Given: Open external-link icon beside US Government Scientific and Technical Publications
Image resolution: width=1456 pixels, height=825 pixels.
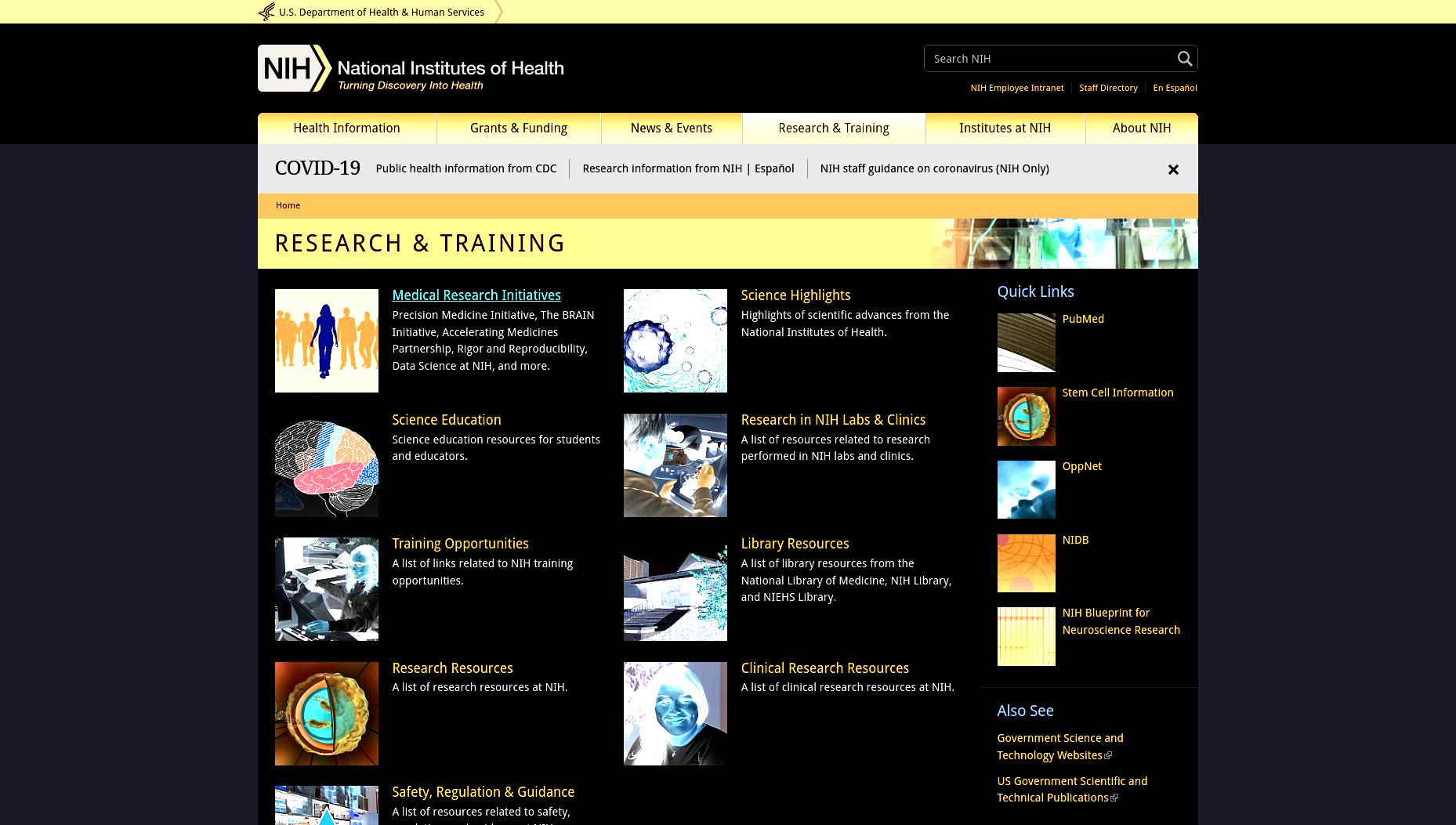Looking at the screenshot, I should (1114, 798).
